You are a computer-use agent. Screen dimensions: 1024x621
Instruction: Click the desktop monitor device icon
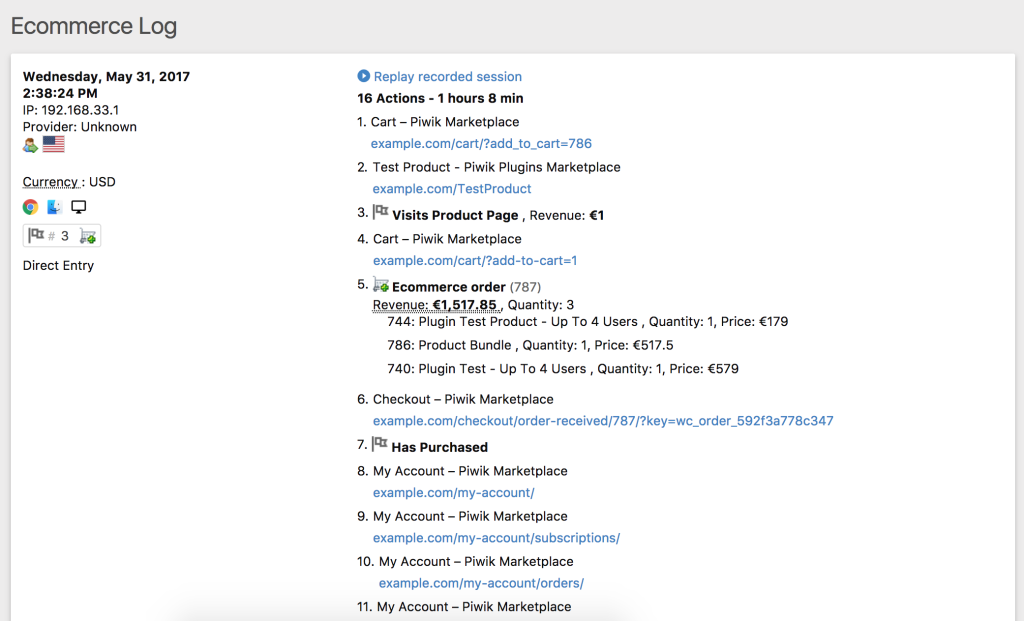click(x=79, y=207)
